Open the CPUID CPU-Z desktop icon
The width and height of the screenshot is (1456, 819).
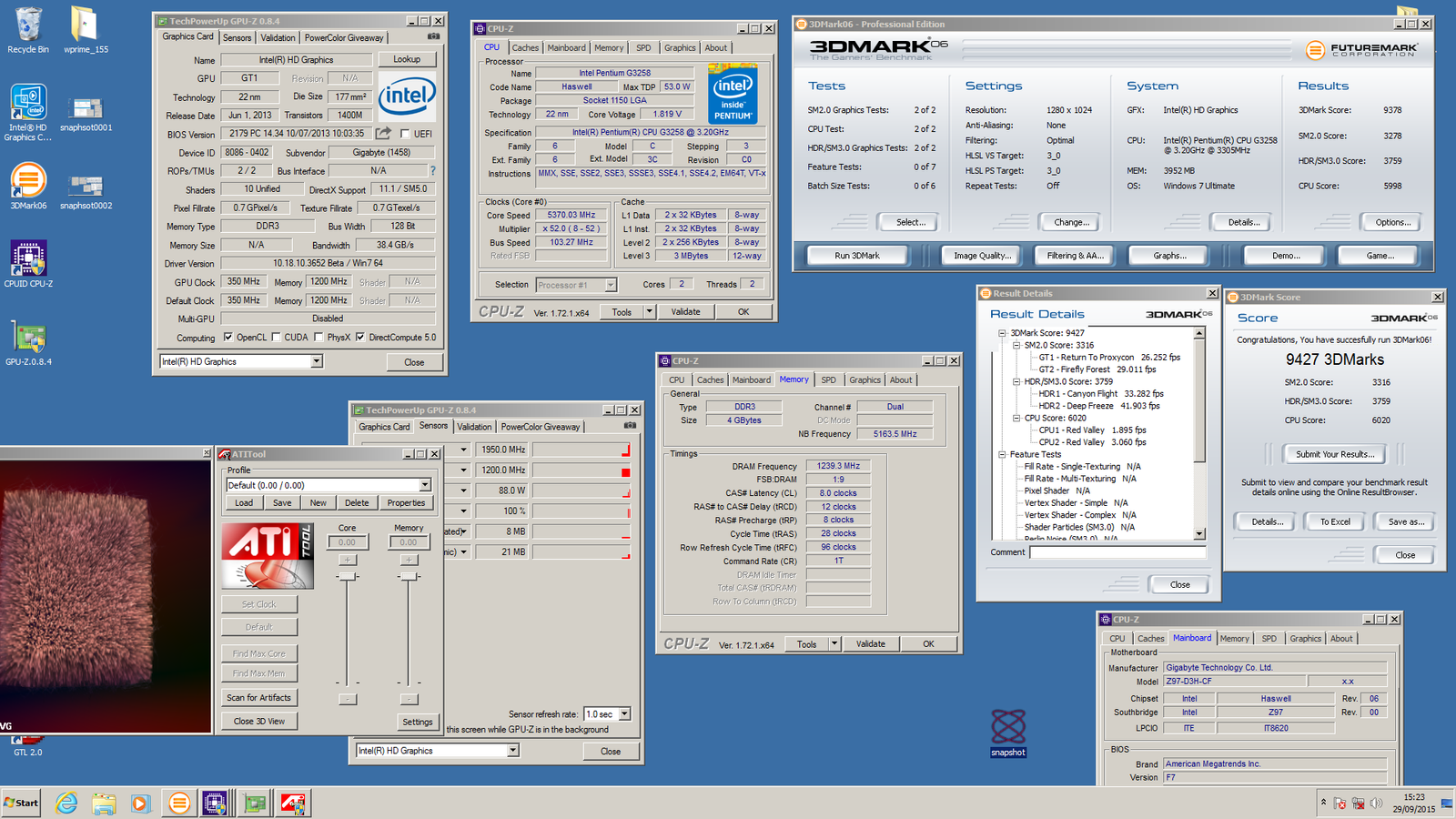click(28, 259)
